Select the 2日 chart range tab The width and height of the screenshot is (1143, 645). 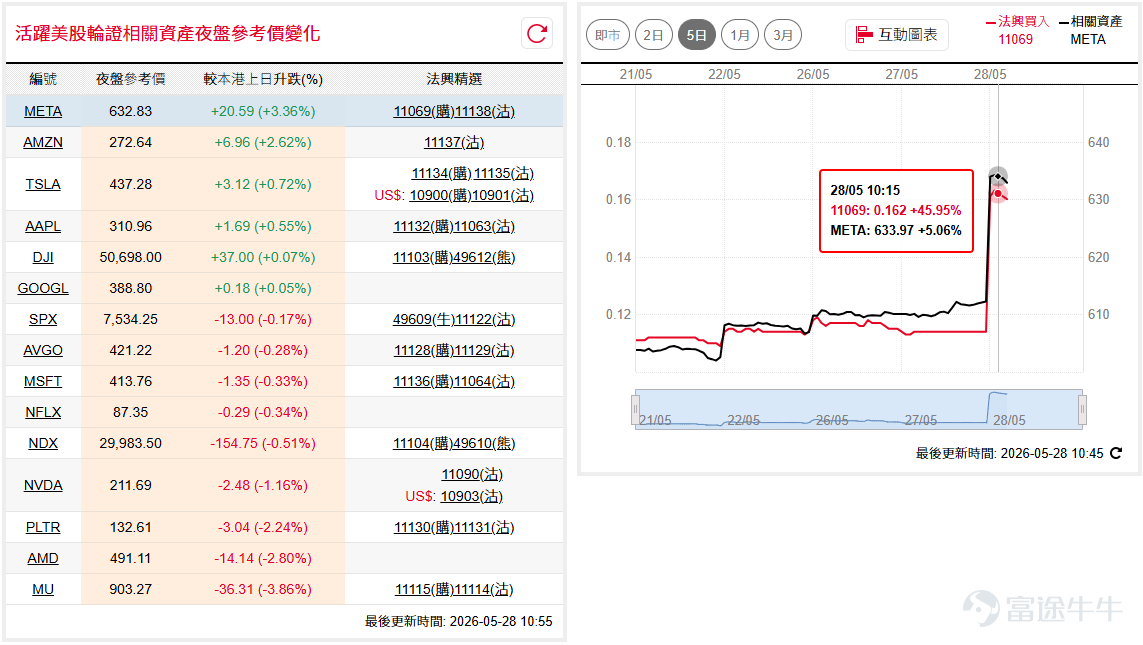click(653, 35)
